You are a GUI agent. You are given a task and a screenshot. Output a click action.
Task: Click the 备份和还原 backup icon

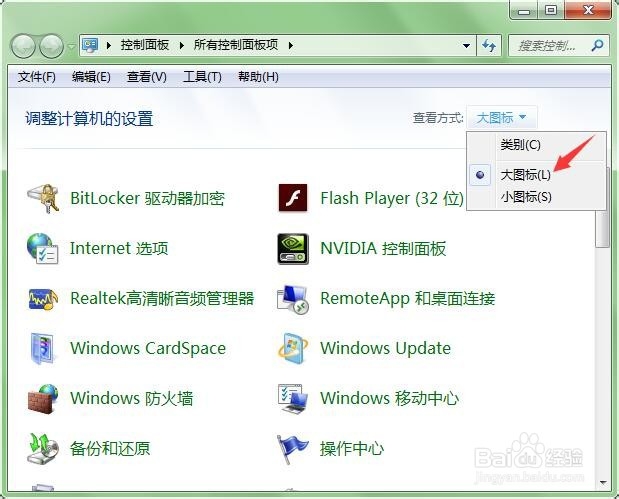43,449
